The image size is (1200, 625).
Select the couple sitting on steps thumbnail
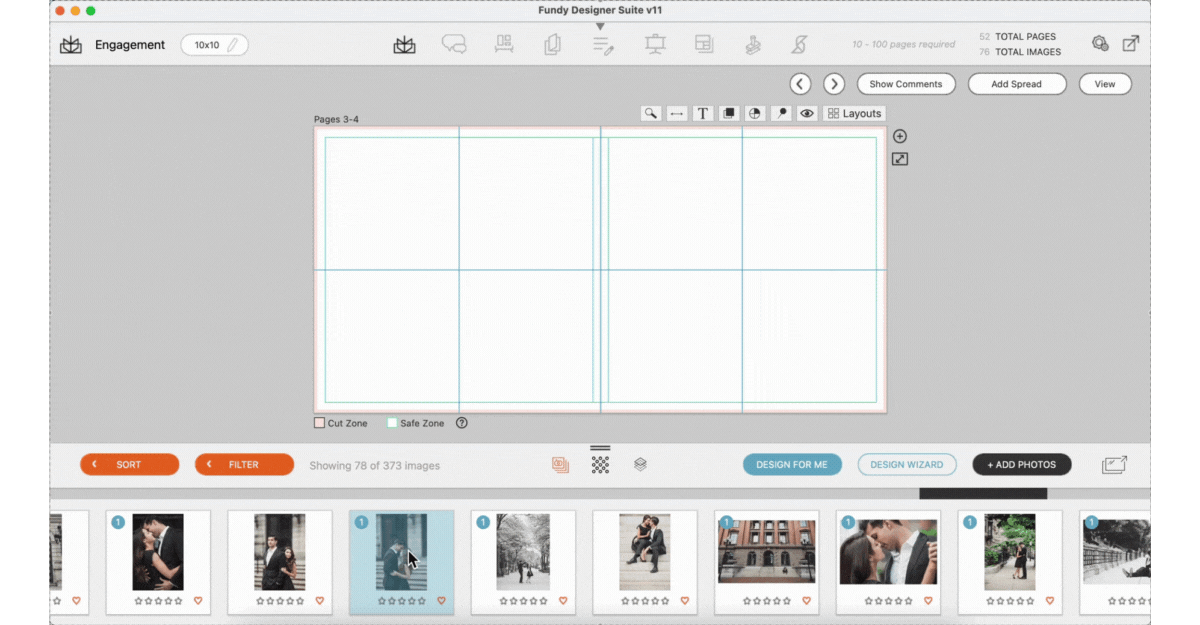click(645, 552)
